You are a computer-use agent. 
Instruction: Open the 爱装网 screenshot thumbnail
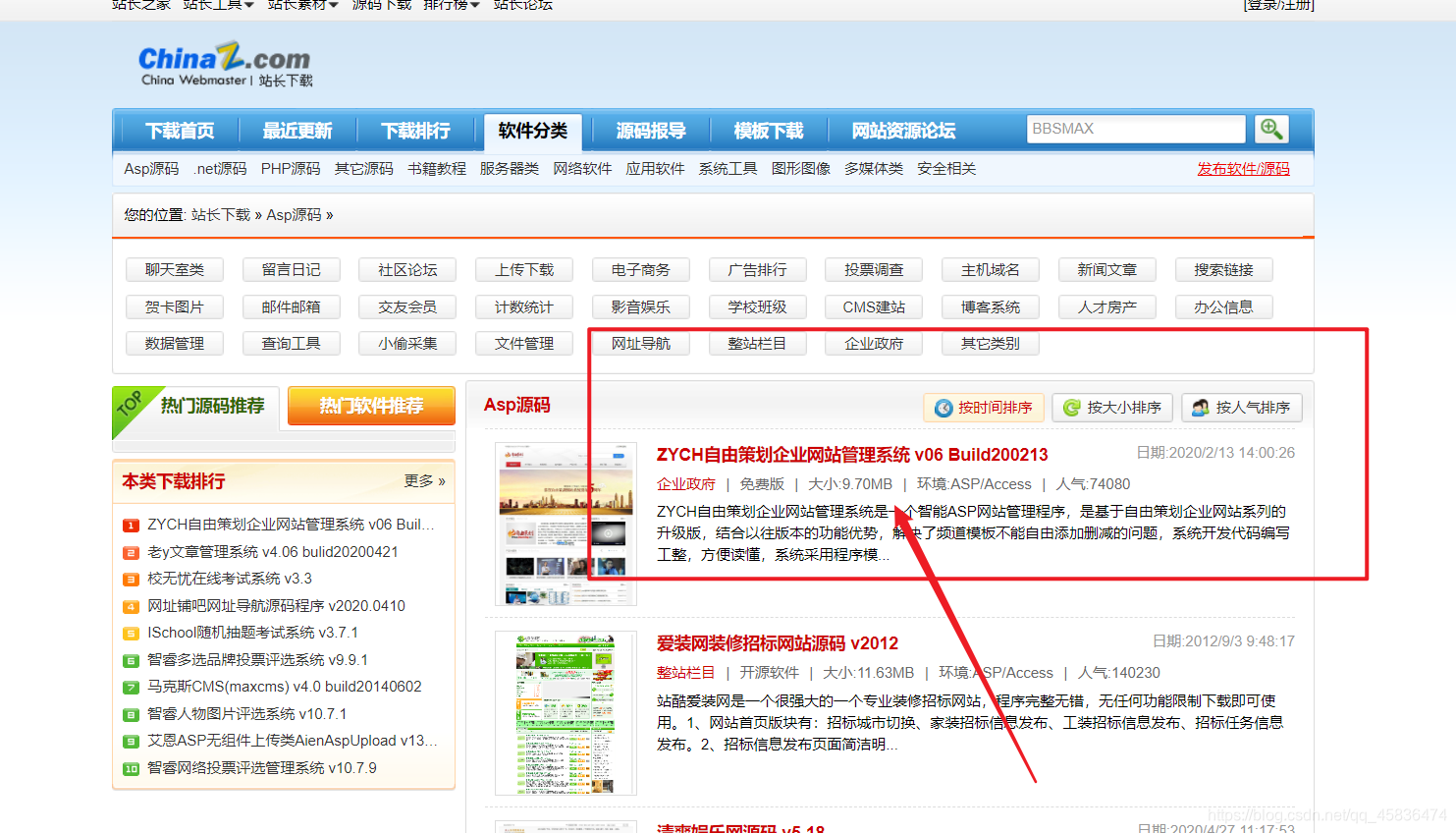566,713
